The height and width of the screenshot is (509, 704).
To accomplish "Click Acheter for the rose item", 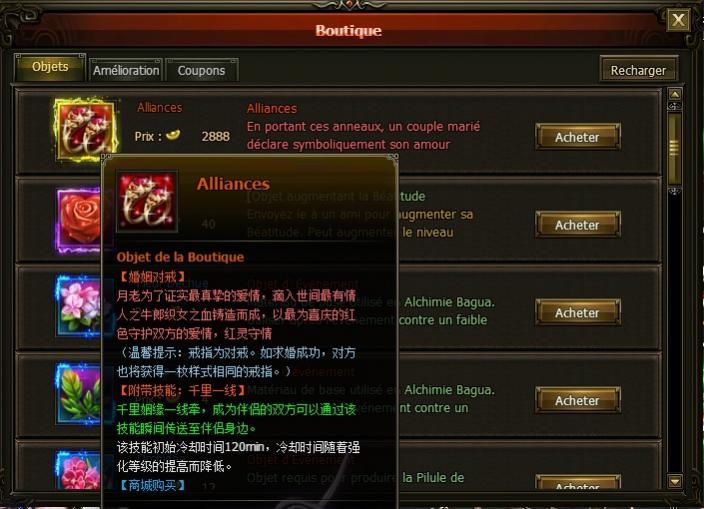I will coord(577,225).
